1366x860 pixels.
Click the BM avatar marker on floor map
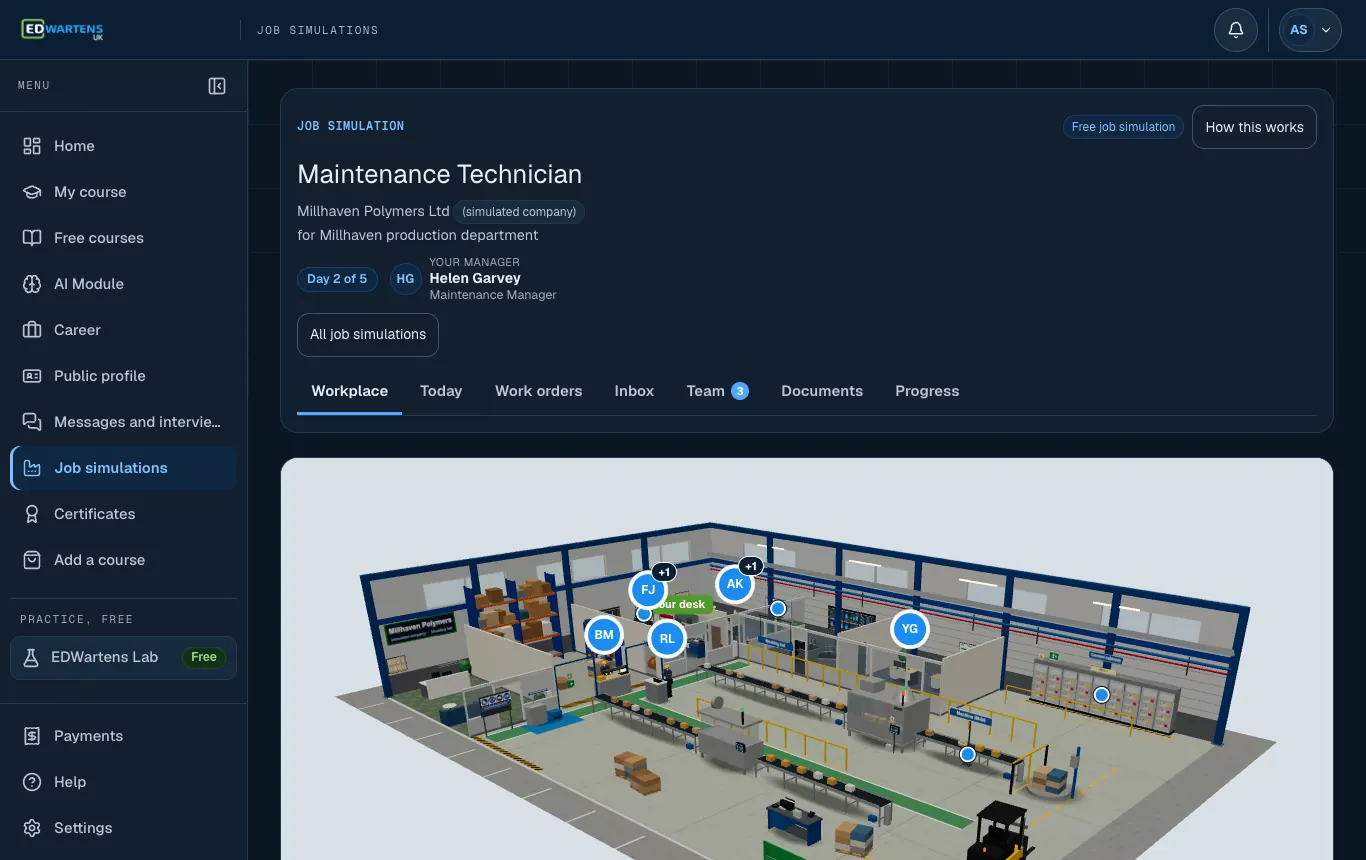coord(604,635)
